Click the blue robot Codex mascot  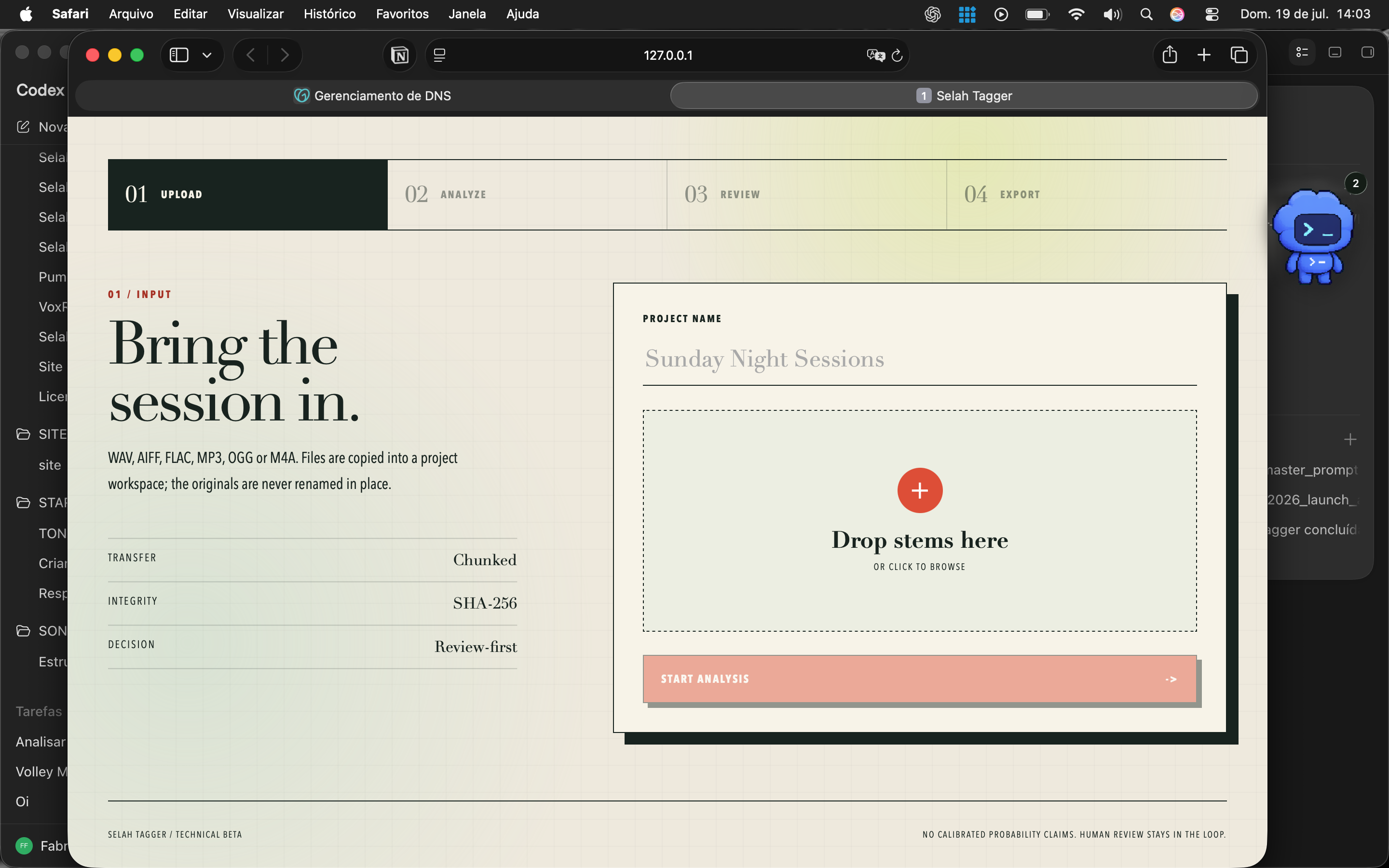(x=1313, y=236)
